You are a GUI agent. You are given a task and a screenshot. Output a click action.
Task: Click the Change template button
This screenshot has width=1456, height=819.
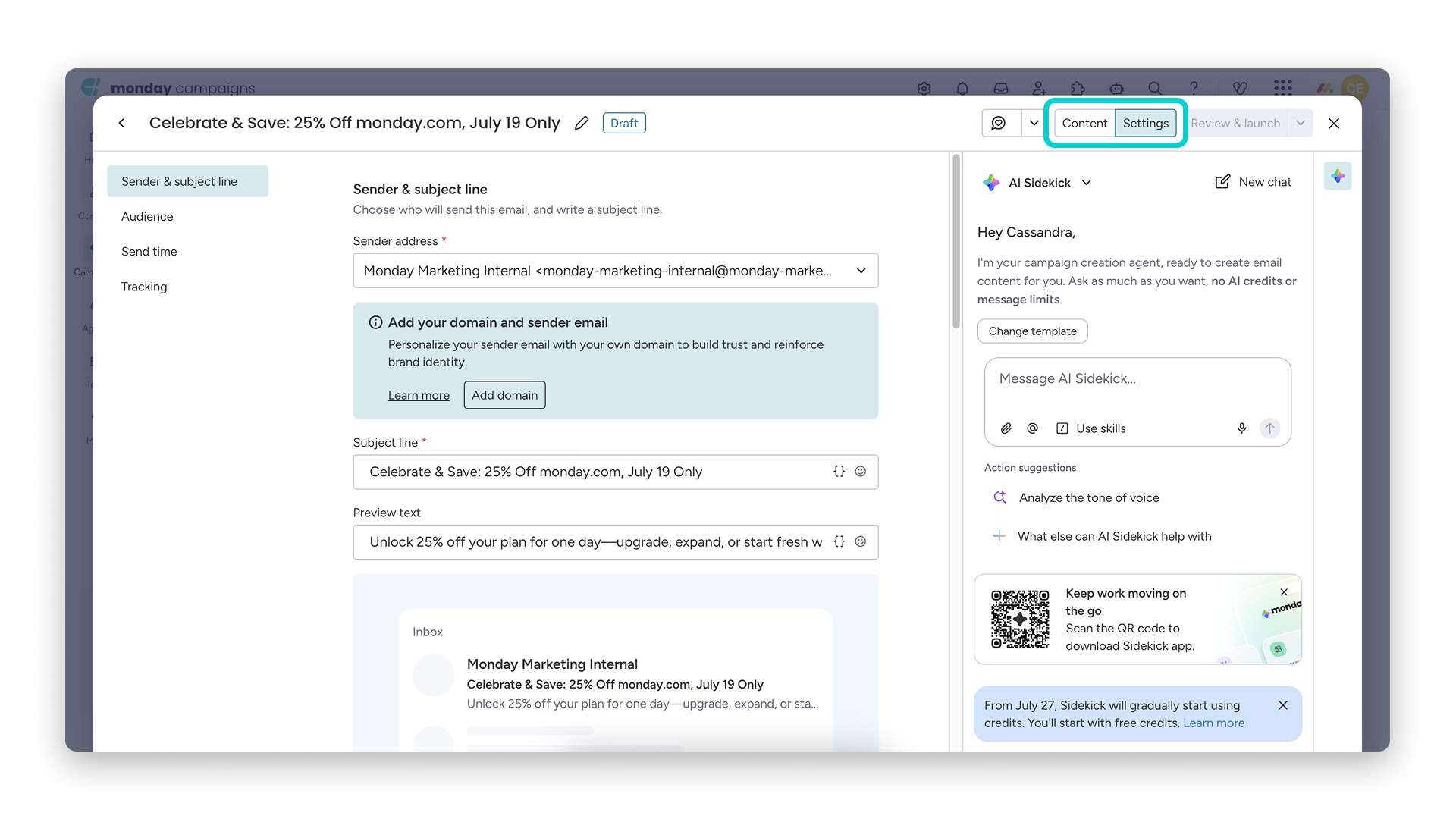(1032, 331)
